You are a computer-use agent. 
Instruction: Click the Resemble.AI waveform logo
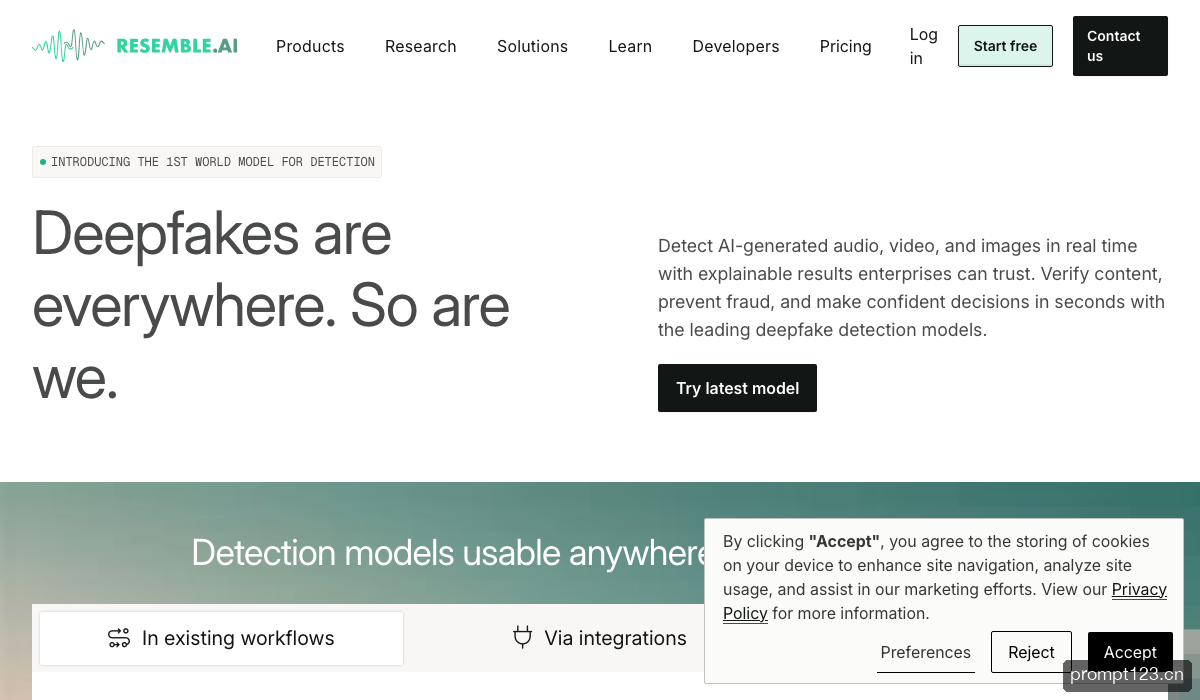135,45
